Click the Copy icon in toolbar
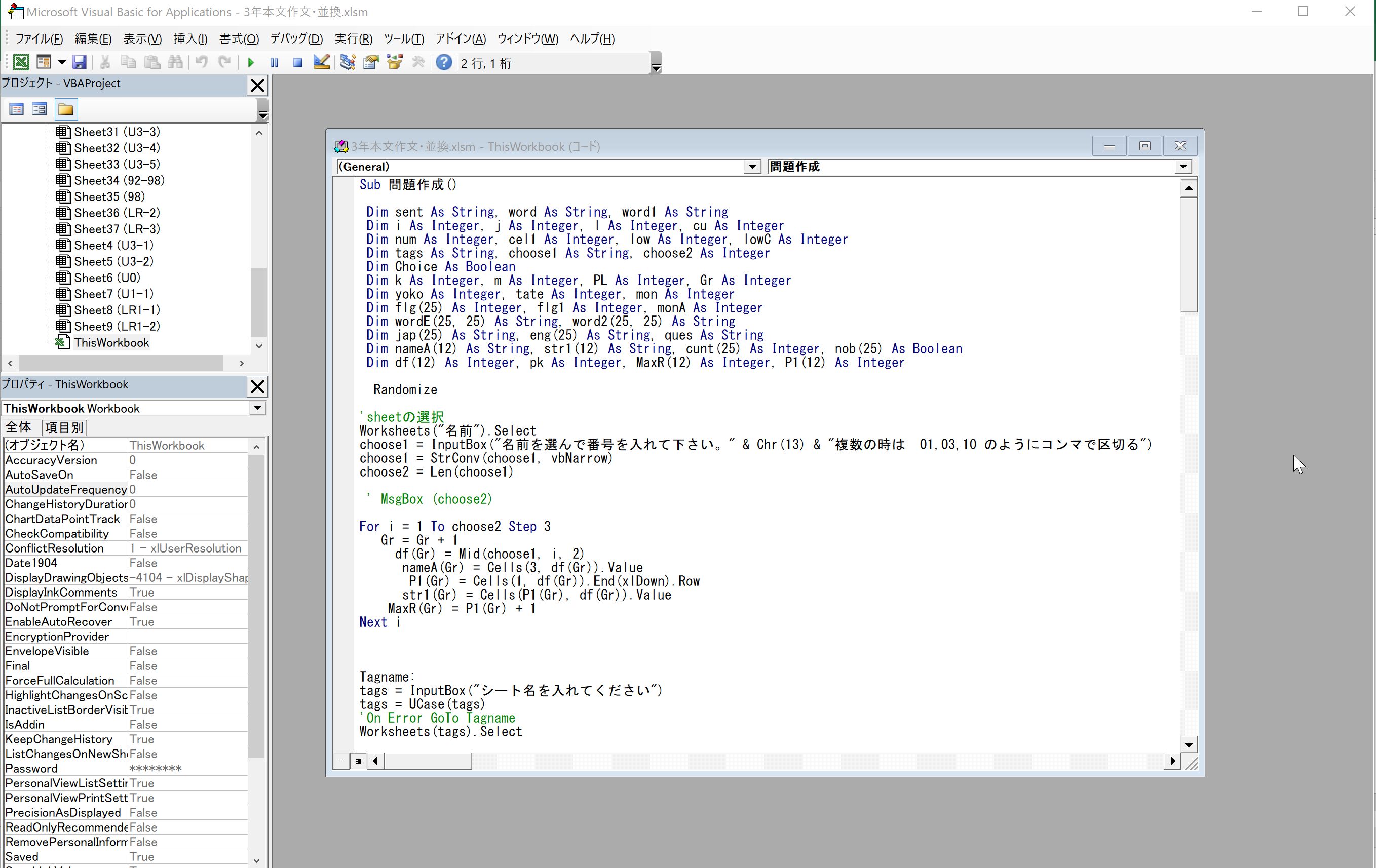The height and width of the screenshot is (868, 1376). pyautogui.click(x=129, y=62)
